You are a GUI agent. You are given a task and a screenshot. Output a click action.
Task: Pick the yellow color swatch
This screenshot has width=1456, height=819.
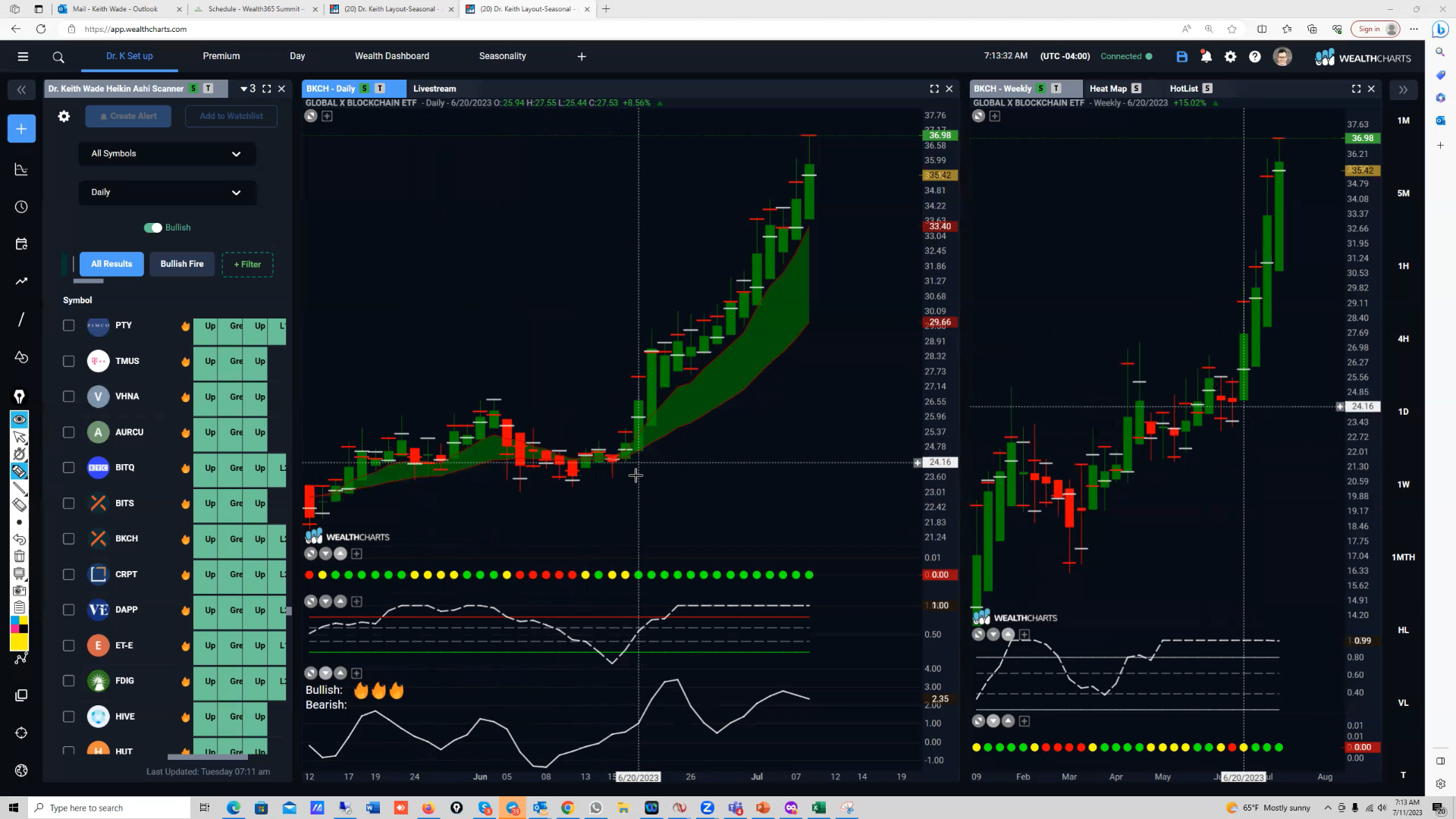(x=19, y=642)
